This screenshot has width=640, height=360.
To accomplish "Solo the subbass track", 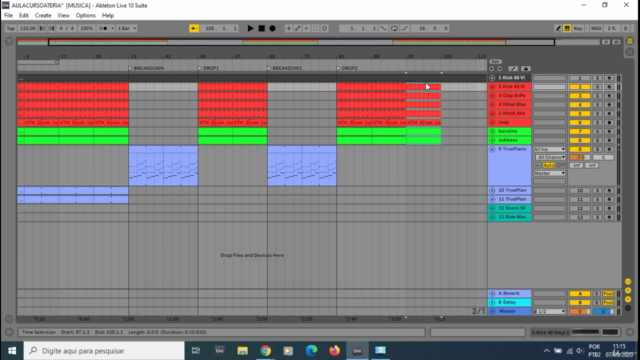I will pos(597,140).
